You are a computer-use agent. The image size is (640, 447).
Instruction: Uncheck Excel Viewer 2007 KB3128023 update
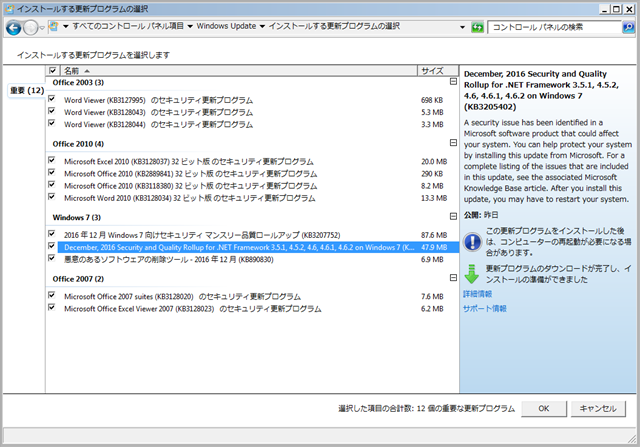52,307
